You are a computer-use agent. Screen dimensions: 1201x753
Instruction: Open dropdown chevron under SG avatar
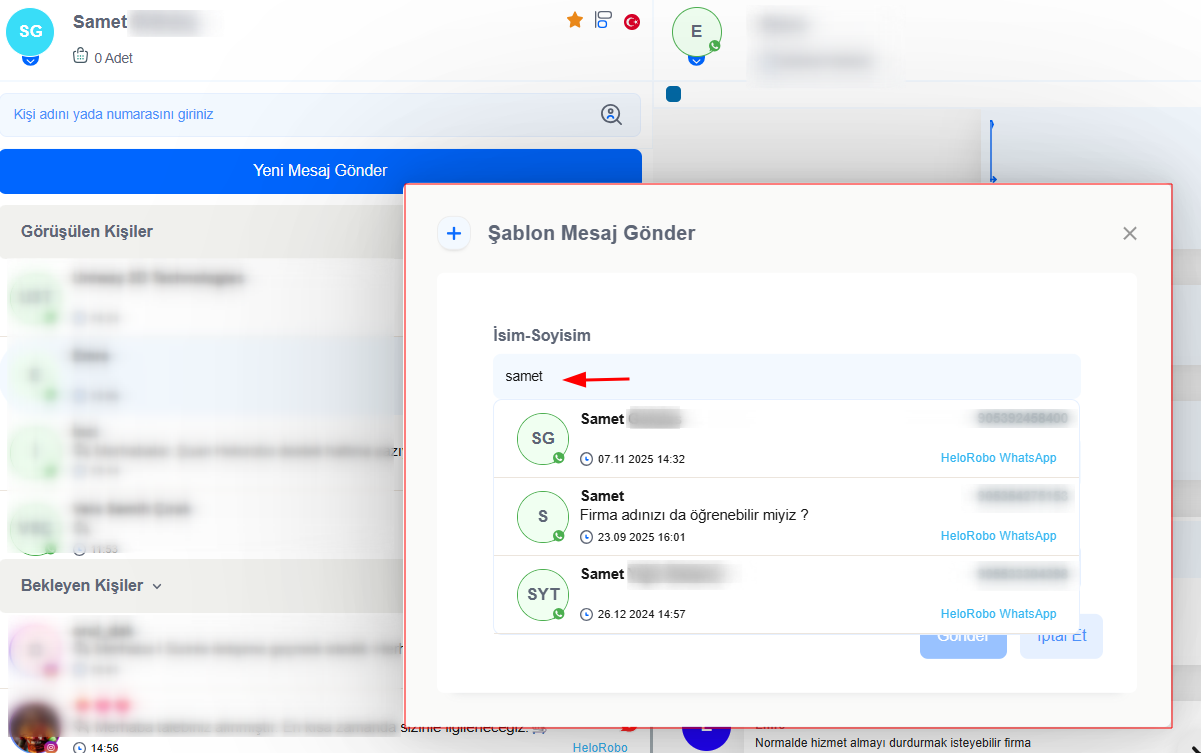pyautogui.click(x=30, y=61)
